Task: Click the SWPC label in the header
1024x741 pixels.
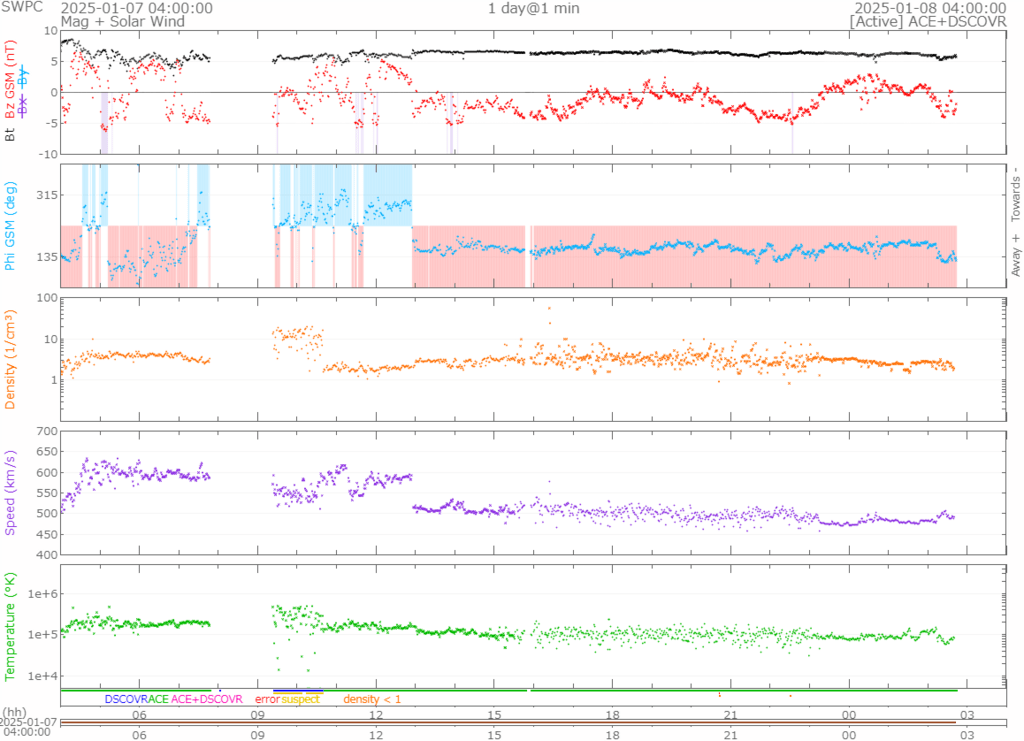Action: (22, 8)
